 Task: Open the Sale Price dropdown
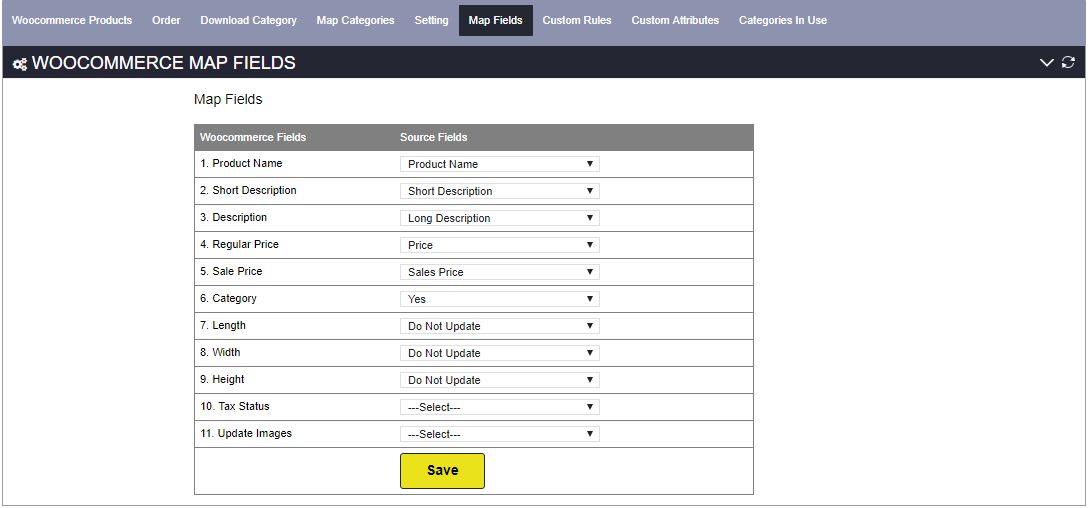pos(500,272)
